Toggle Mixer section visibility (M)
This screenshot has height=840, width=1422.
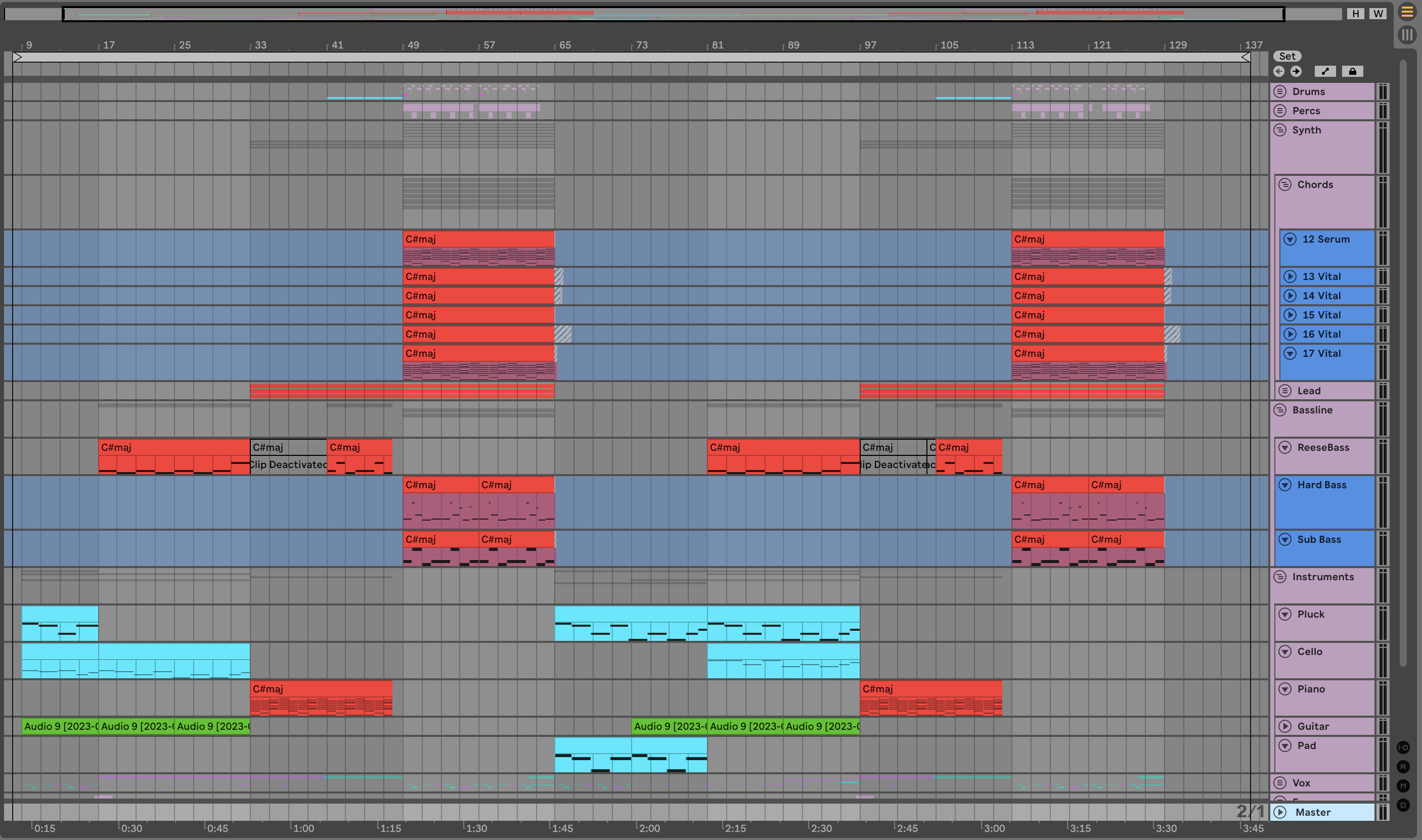point(1403,785)
